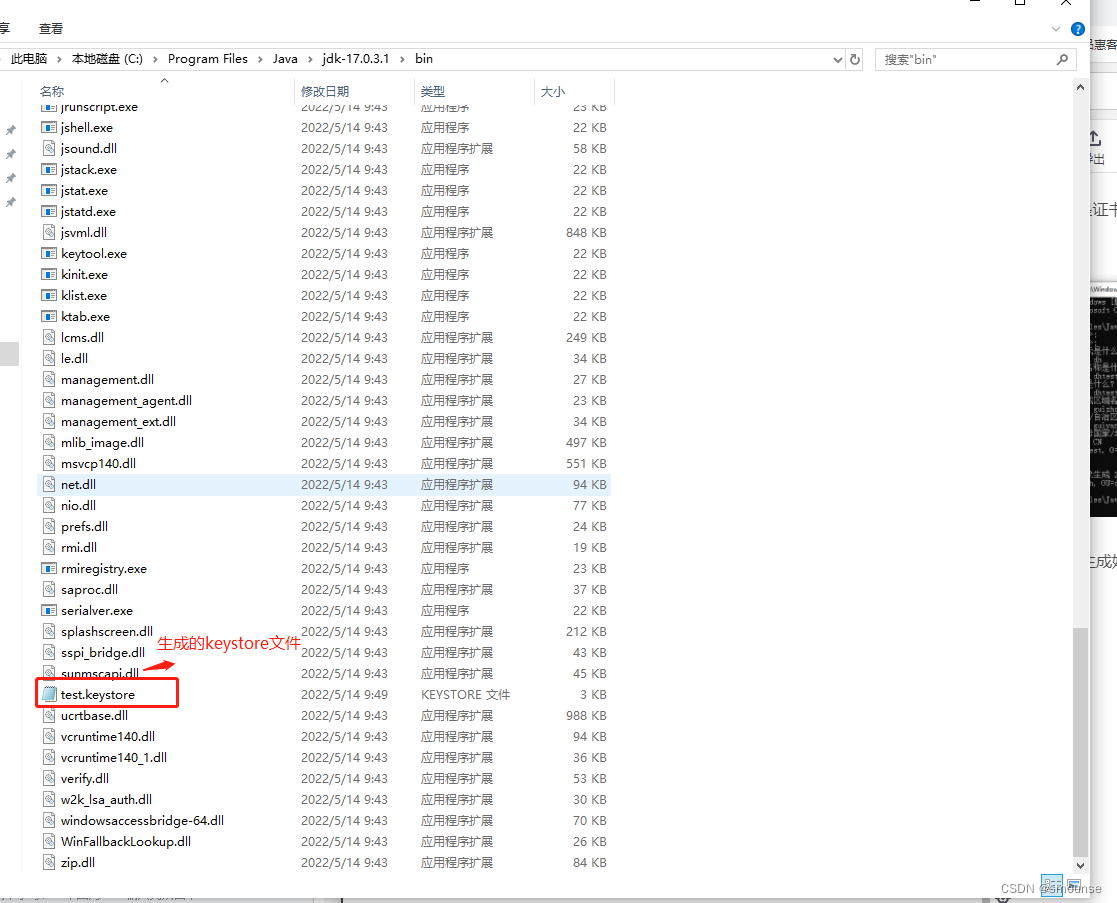Switch to large icons view layout
Viewport: 1117px width, 903px height.
tap(1074, 884)
